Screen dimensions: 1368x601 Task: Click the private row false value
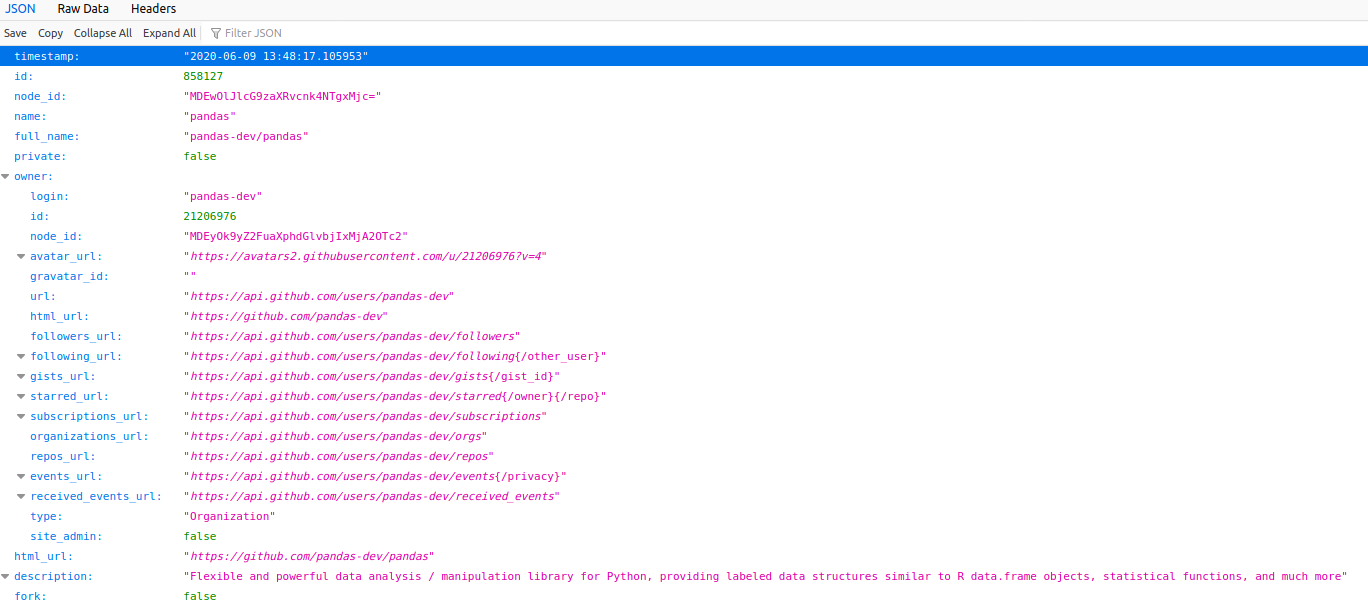point(200,156)
